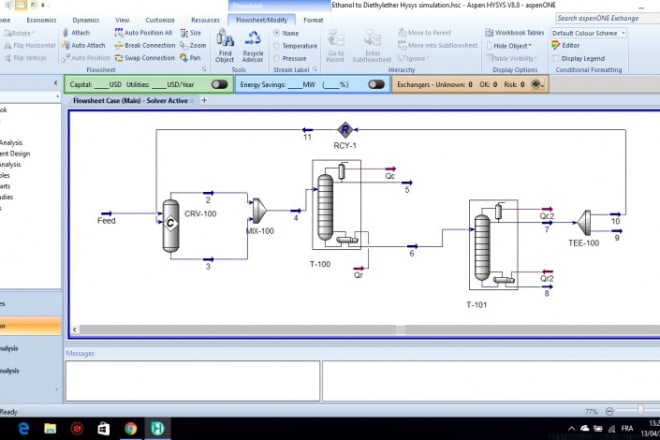Select stream 6 arrow
Image resolution: width=660 pixels, height=440 pixels.
[x=412, y=246]
